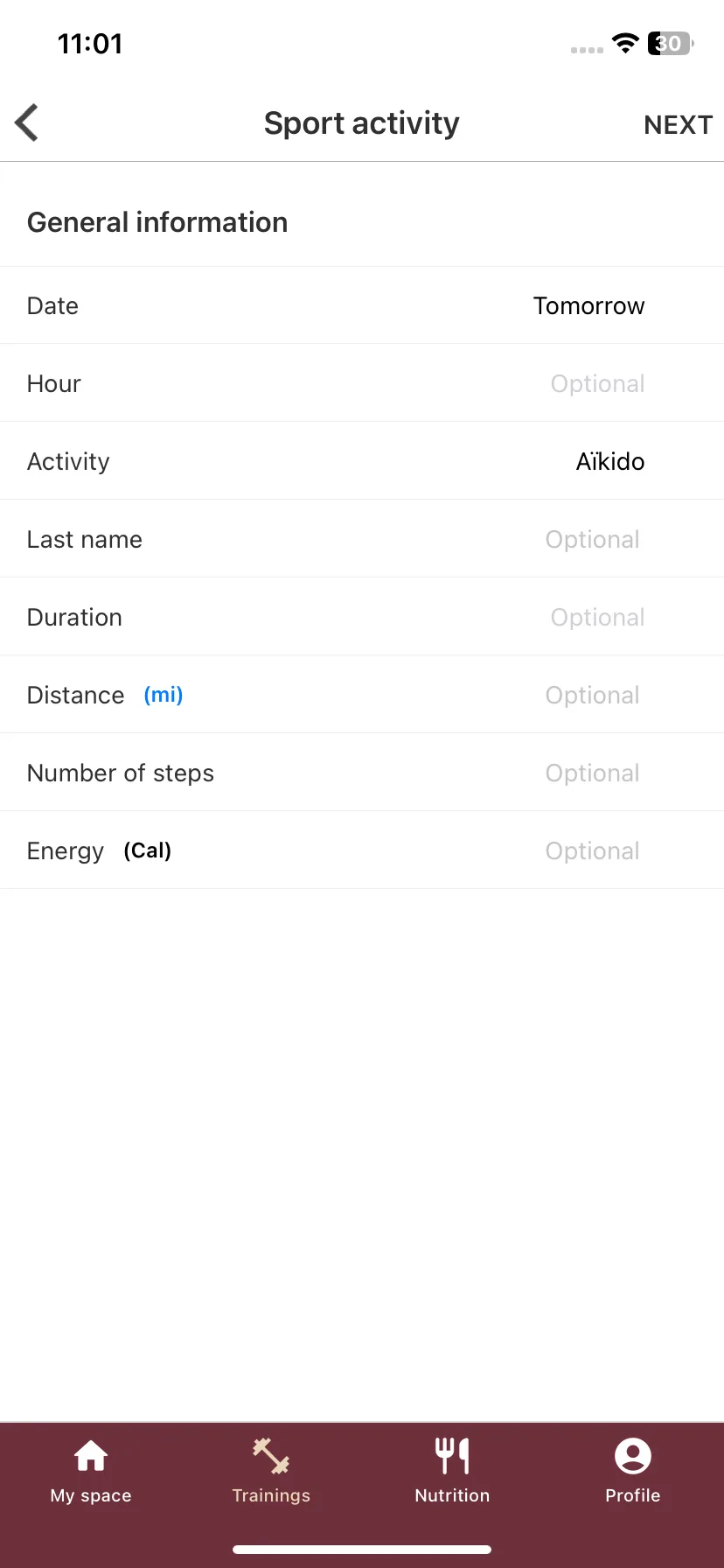Open Nutrition fork and knife icon
The height and width of the screenshot is (1568, 724).
[452, 1456]
